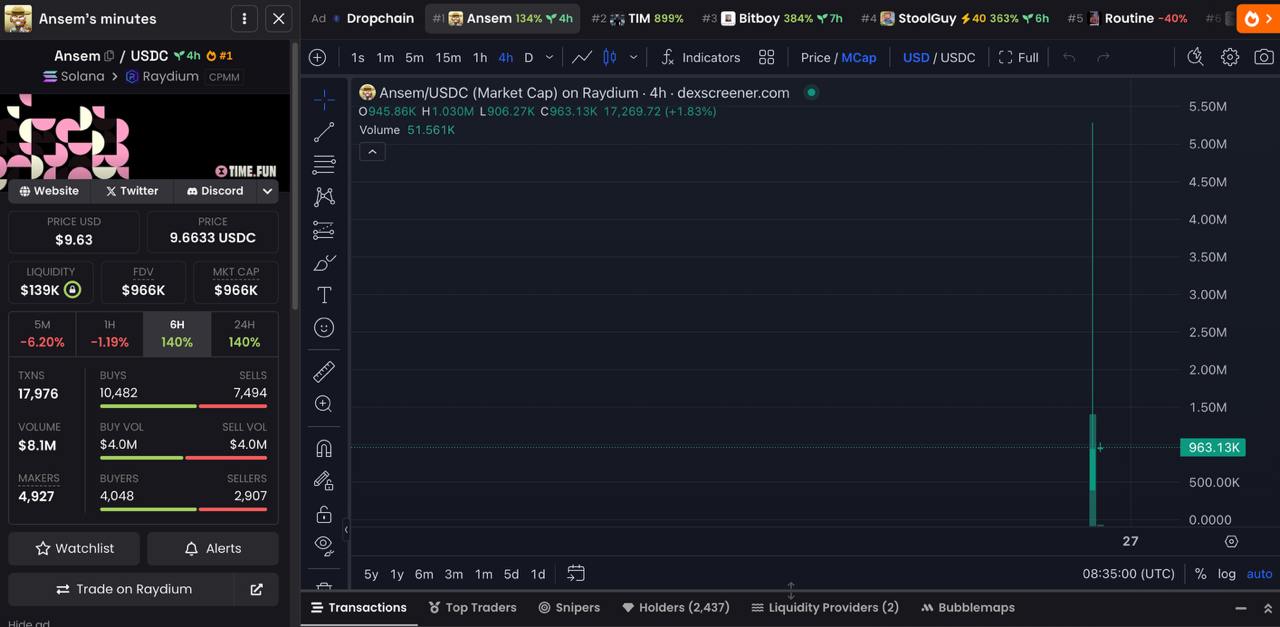Screen dimensions: 1280x627
Task: Open the timeframe dropdown arrow after D
Action: (x=549, y=58)
